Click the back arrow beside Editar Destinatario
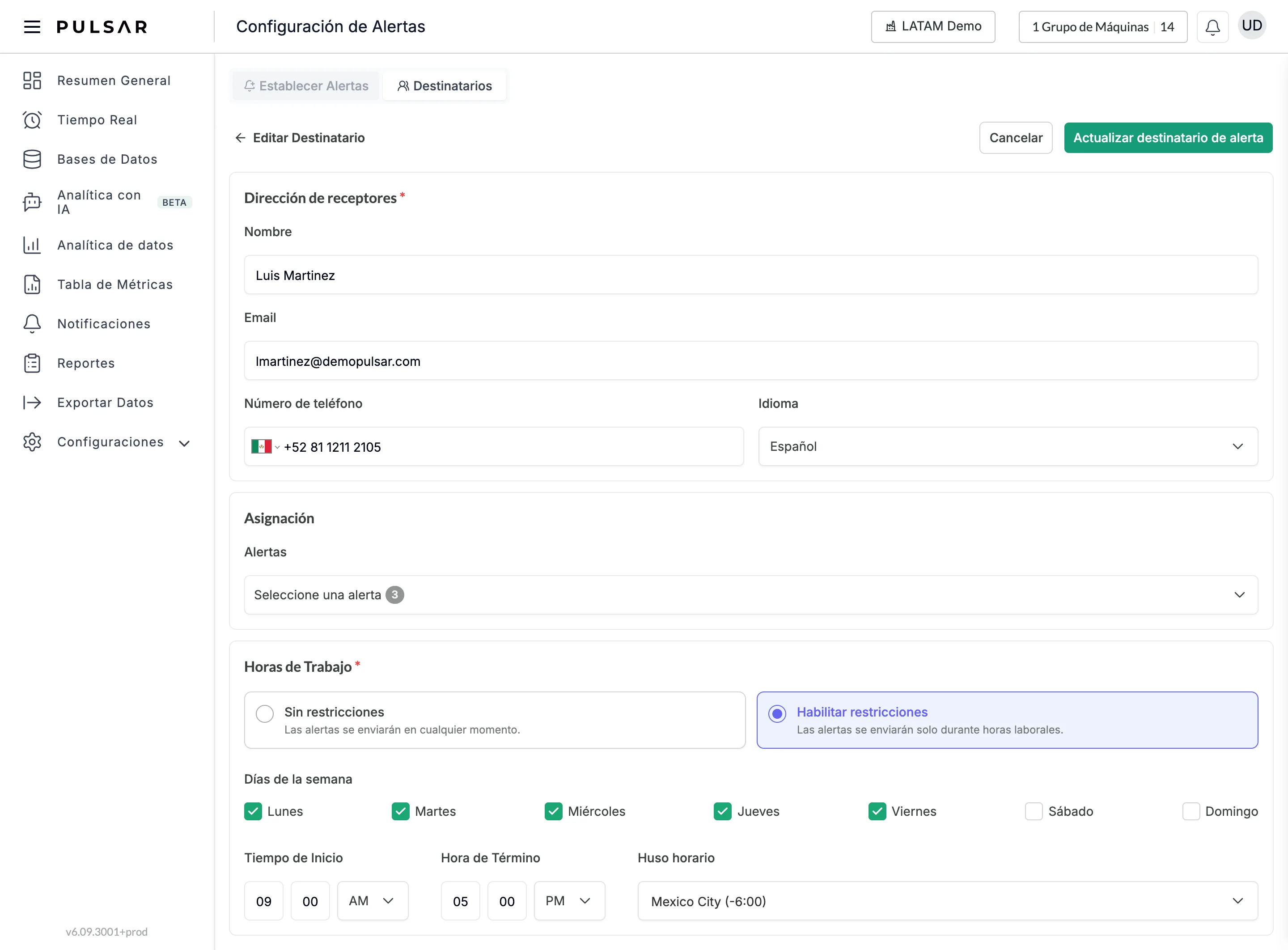The image size is (1288, 950). pos(240,138)
